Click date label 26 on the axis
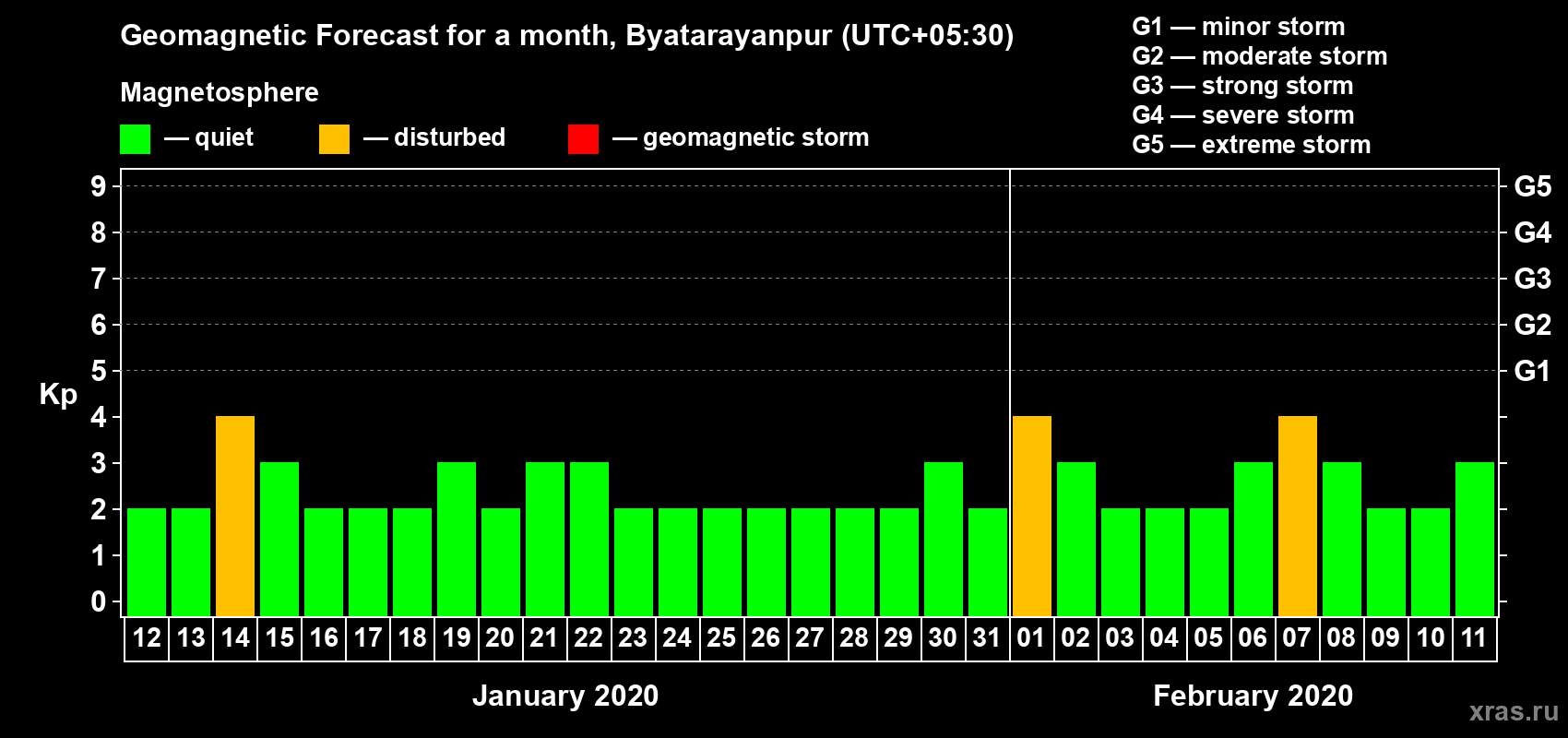The width and height of the screenshot is (1568, 738). pos(766,637)
